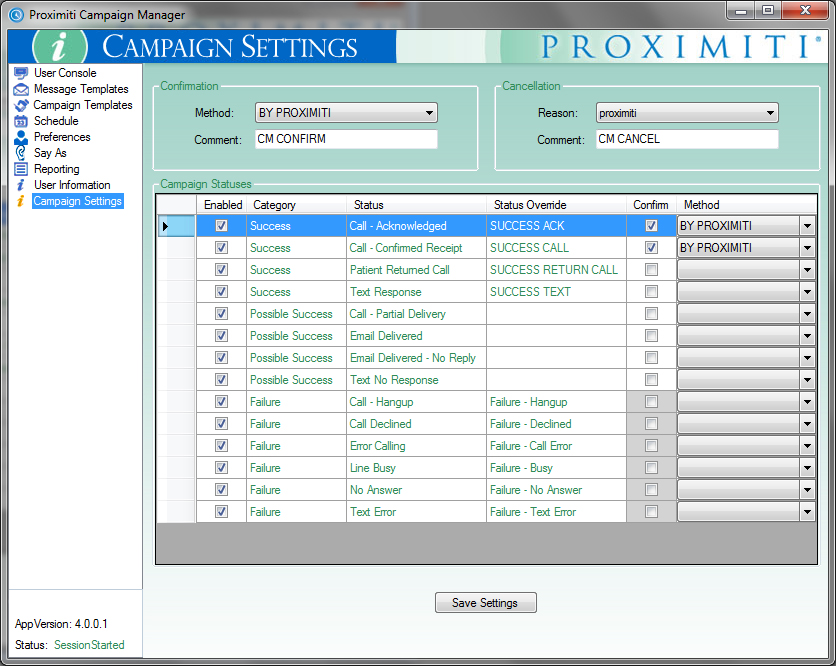This screenshot has height=666, width=836.
Task: Click the Text No Response status cell
Action: point(416,380)
